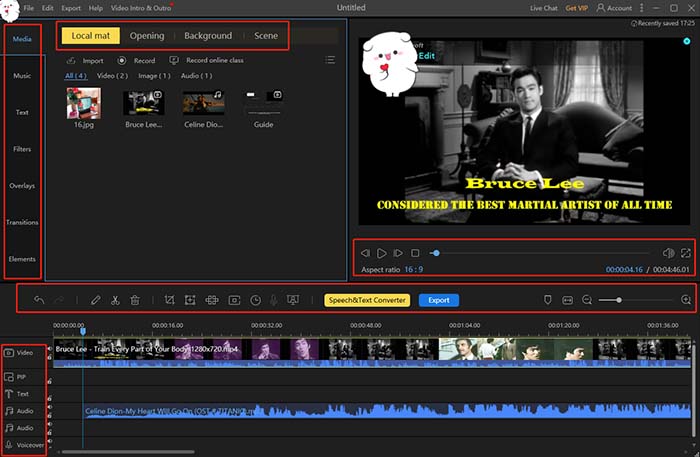Open the Account profile
Viewport: 700px width, 457px height.
tap(614, 8)
